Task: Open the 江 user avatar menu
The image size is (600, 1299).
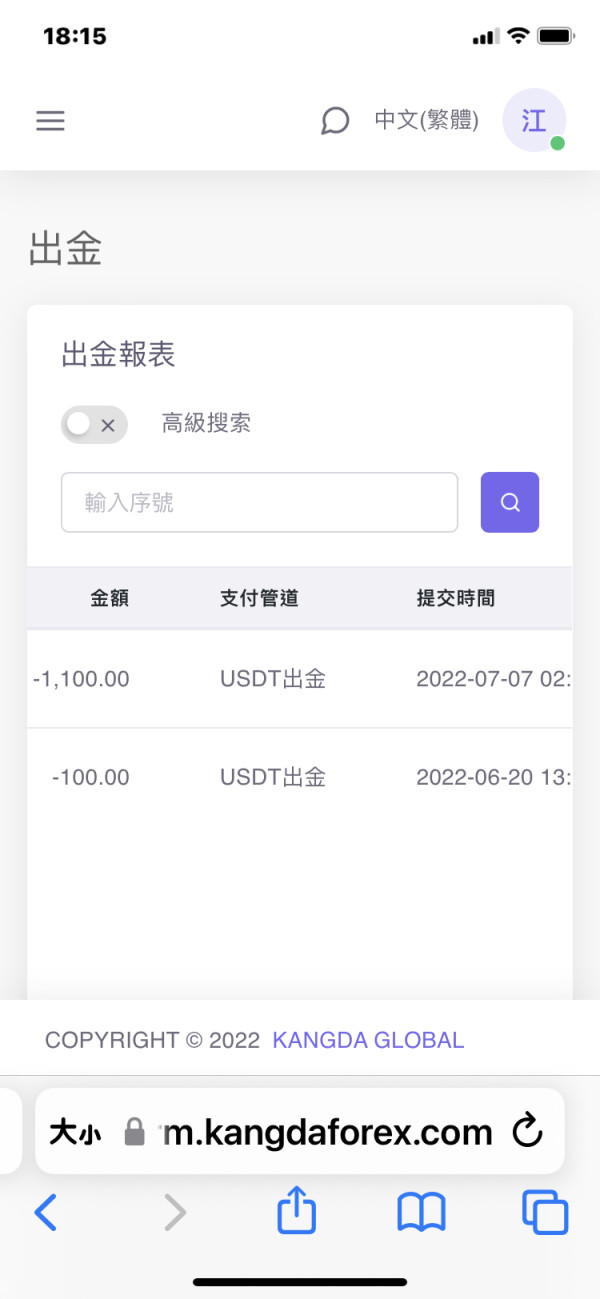Action: click(x=534, y=121)
